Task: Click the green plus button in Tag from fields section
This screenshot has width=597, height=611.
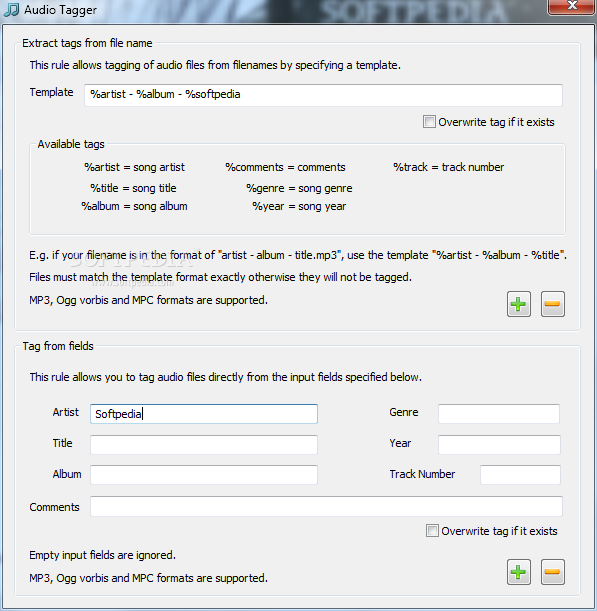Action: click(519, 572)
